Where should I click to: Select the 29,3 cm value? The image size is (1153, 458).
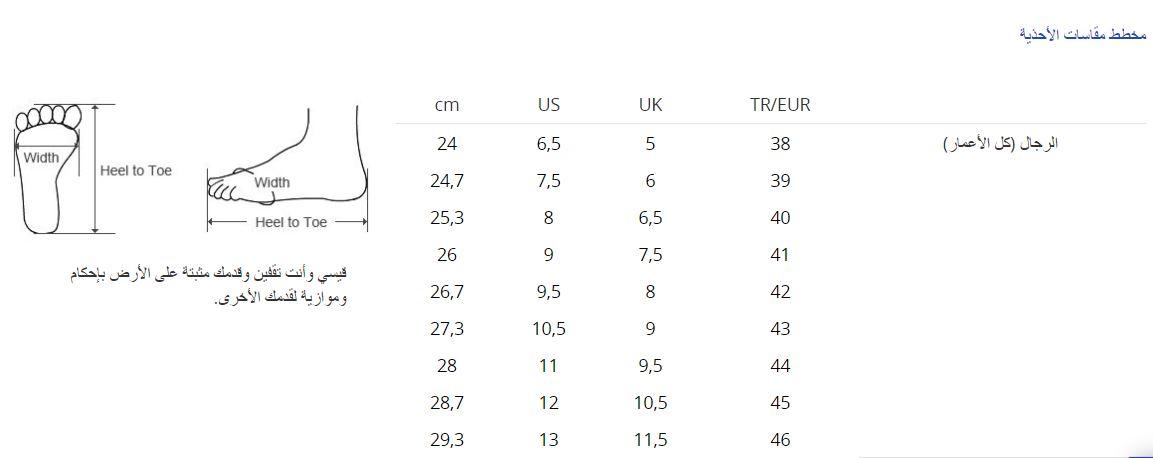[447, 440]
